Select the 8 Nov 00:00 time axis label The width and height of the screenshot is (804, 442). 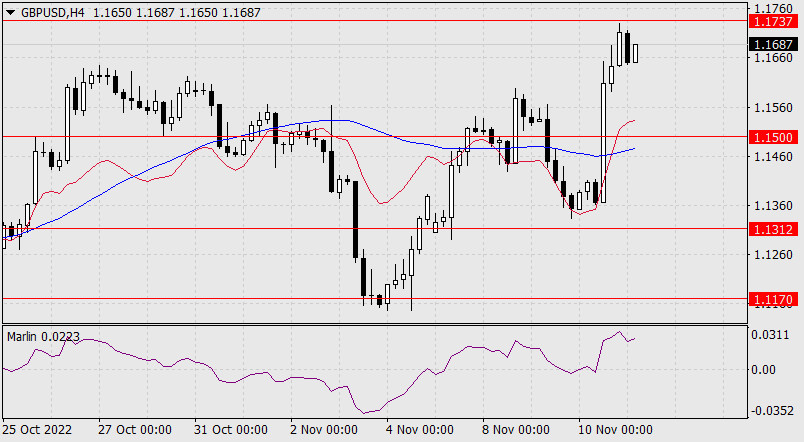coord(515,430)
